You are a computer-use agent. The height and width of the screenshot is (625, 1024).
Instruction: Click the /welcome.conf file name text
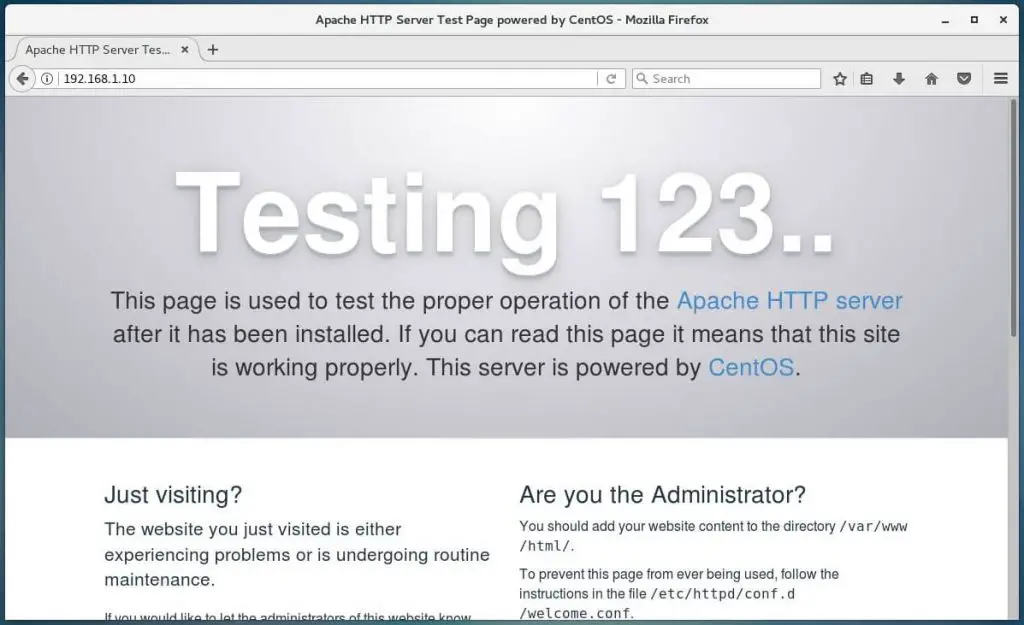pos(575,613)
